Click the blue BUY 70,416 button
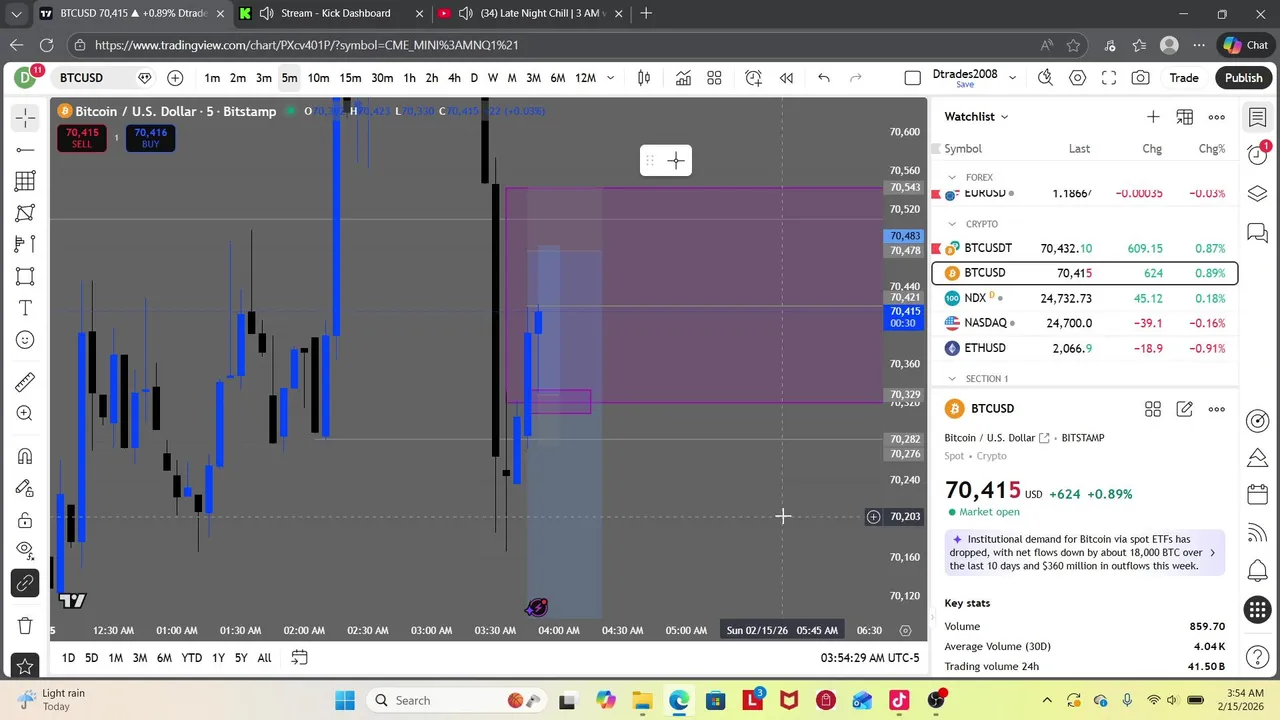 point(150,138)
